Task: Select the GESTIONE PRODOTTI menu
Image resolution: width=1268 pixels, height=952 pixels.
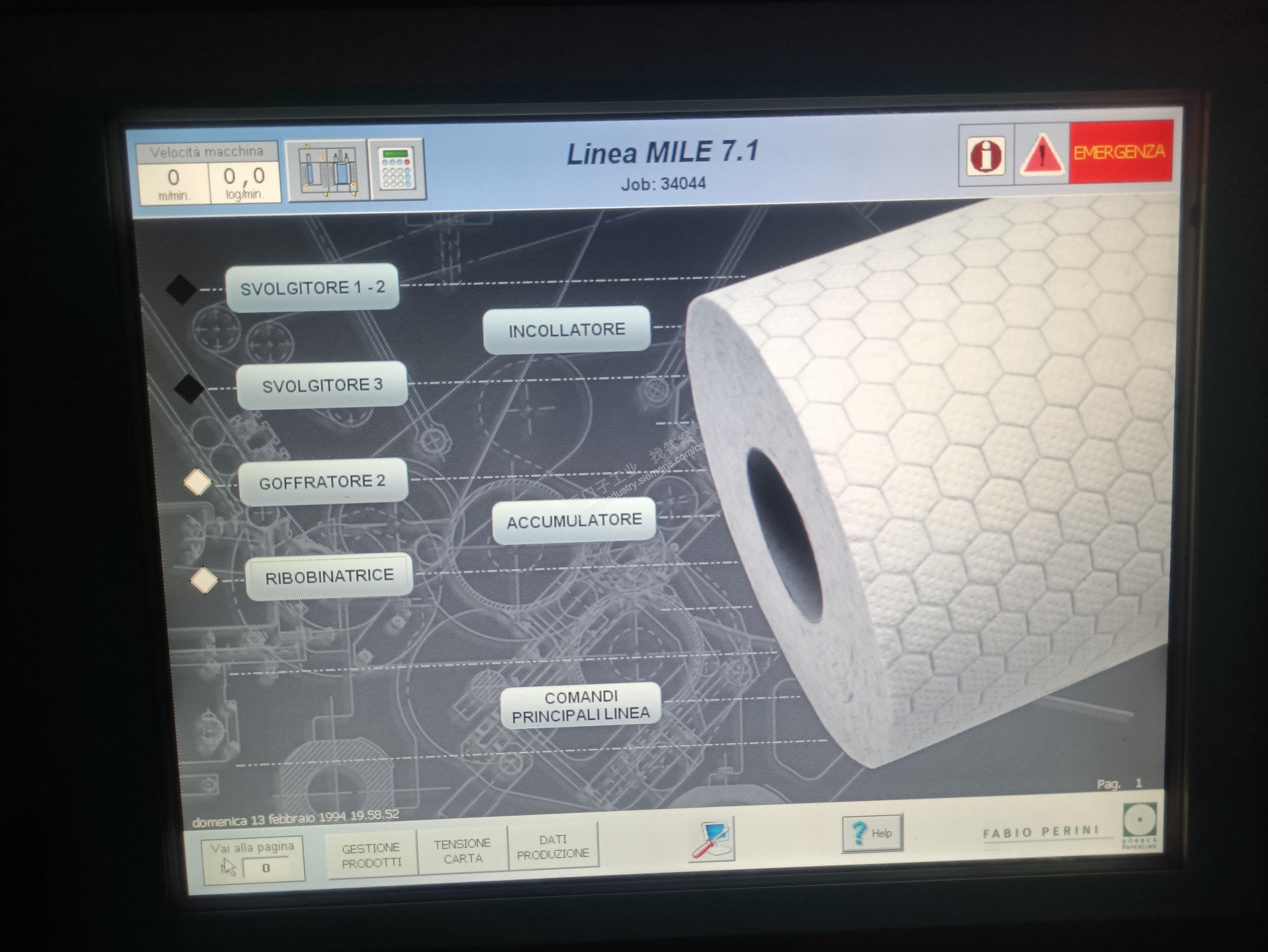Action: click(371, 855)
